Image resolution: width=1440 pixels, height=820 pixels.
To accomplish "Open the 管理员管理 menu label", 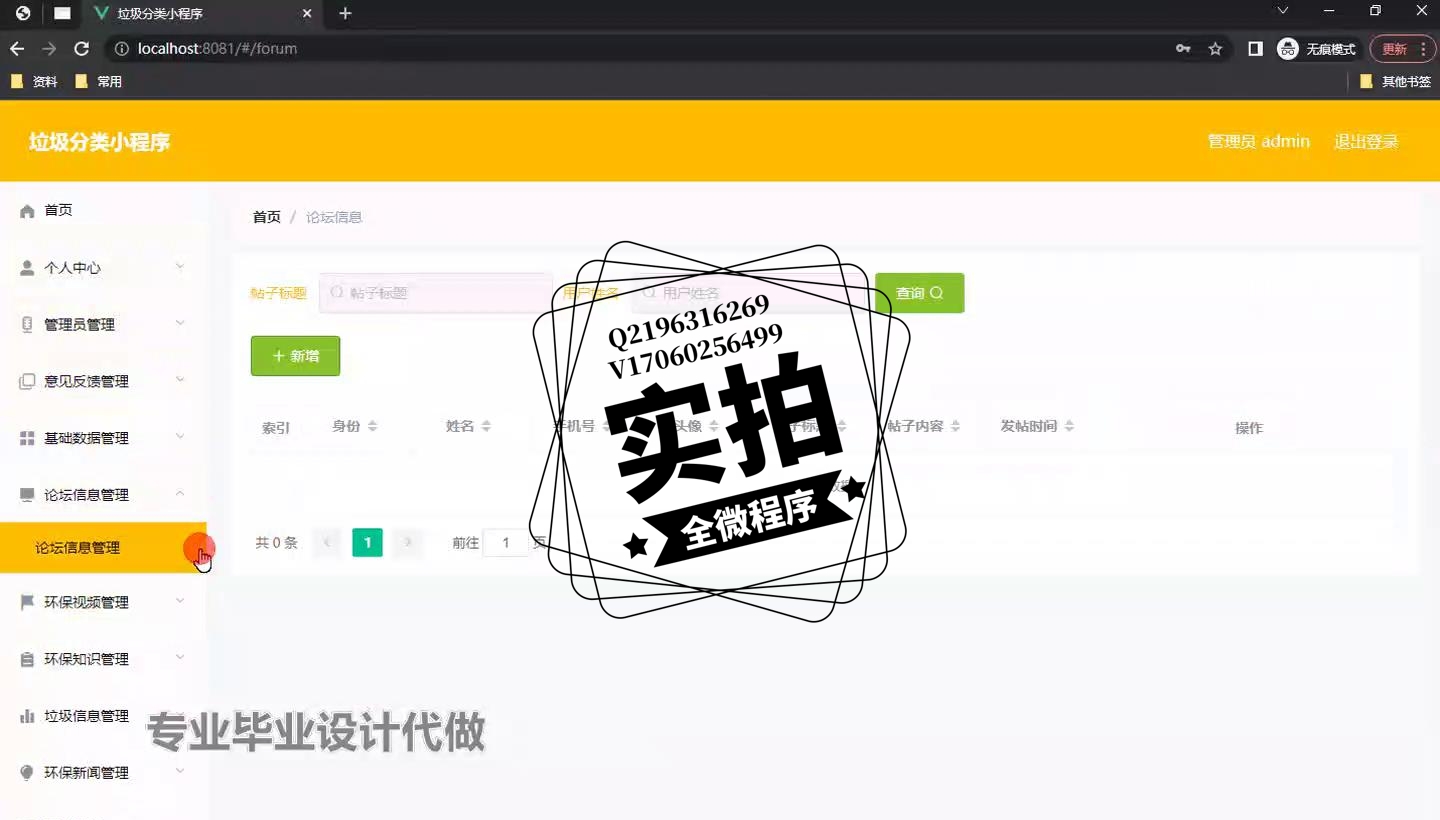I will point(79,325).
